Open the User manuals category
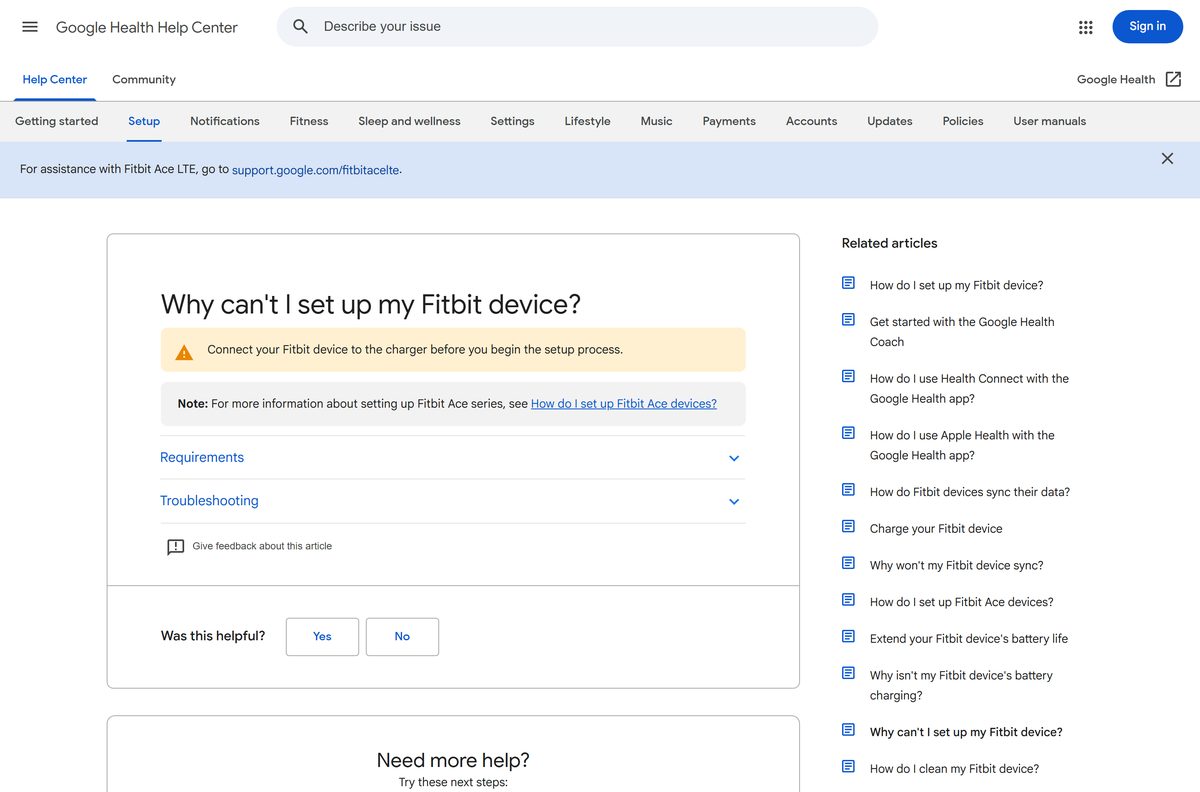 (x=1049, y=121)
